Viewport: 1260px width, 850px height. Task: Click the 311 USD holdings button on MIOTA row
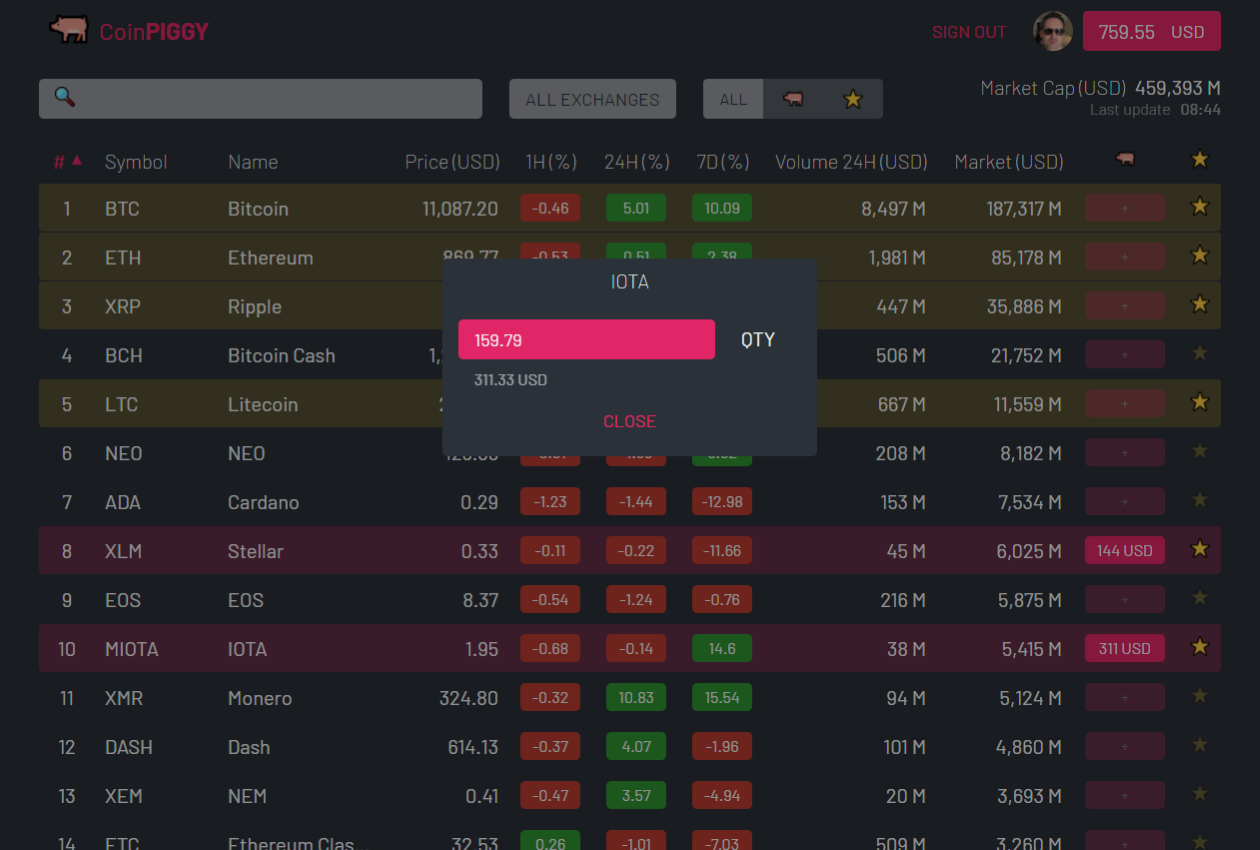click(x=1124, y=648)
